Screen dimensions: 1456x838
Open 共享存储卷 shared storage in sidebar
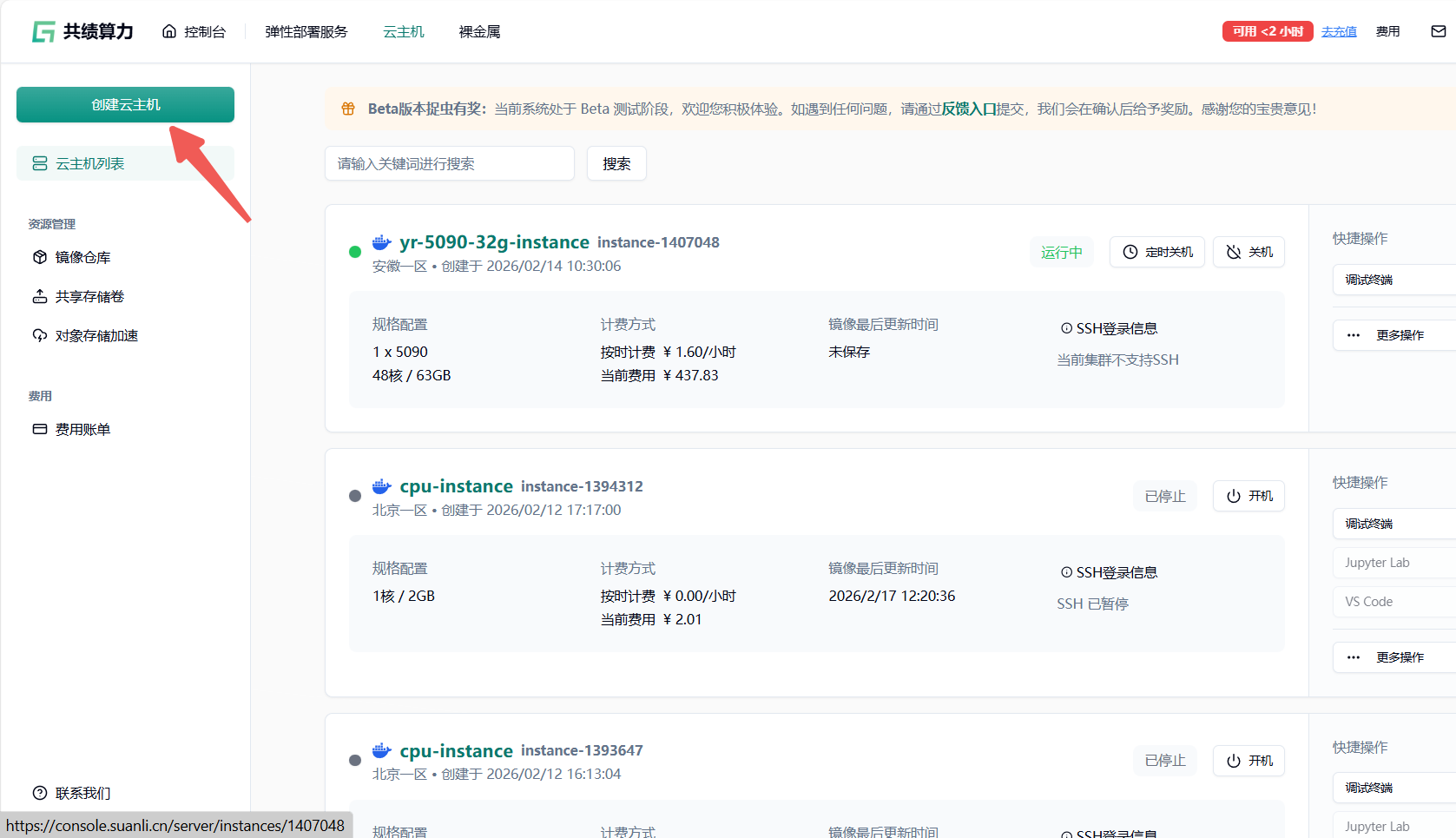pyautogui.click(x=89, y=297)
